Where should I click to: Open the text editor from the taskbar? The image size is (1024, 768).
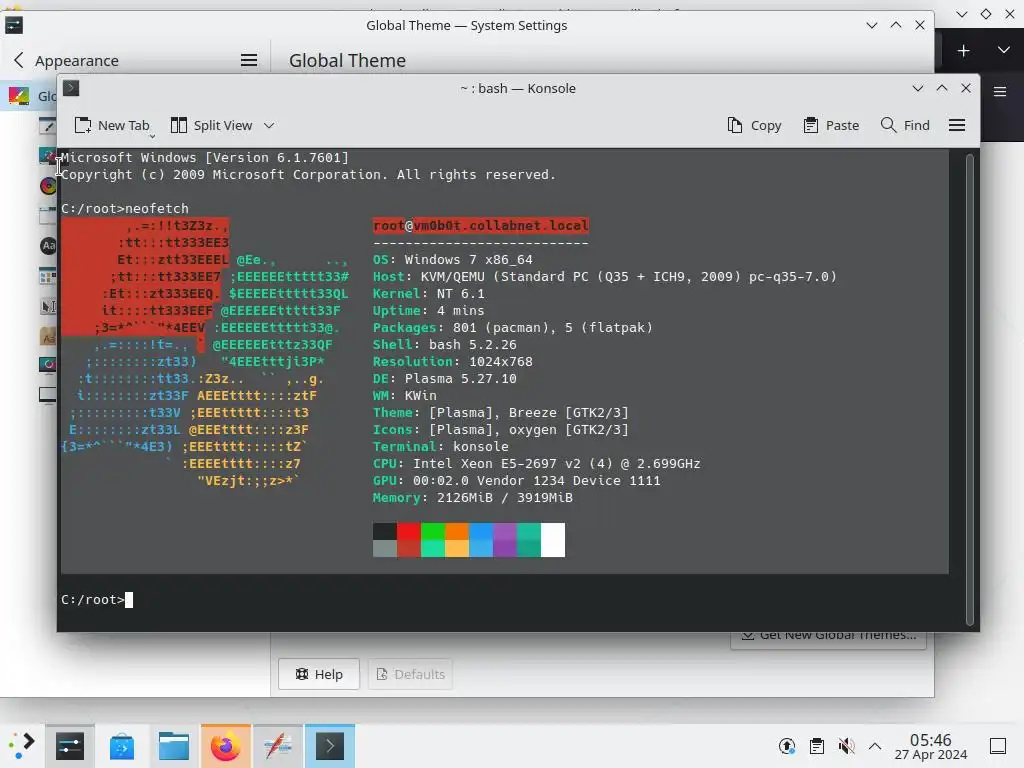(x=278, y=746)
